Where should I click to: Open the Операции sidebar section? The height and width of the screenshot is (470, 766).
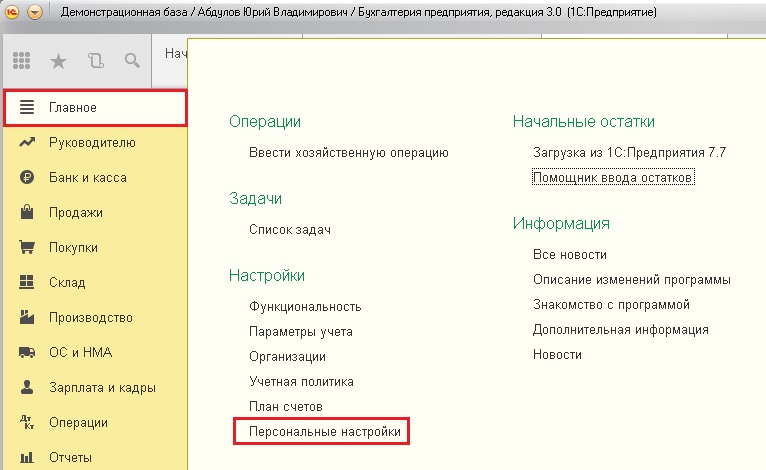[95, 423]
